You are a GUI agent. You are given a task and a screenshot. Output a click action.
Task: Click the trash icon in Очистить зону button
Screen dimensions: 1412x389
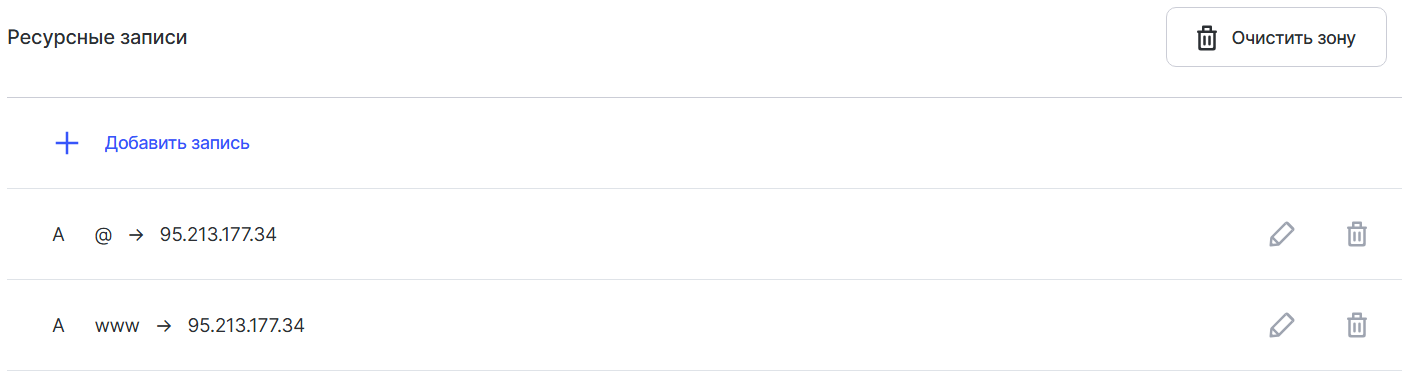(1207, 38)
